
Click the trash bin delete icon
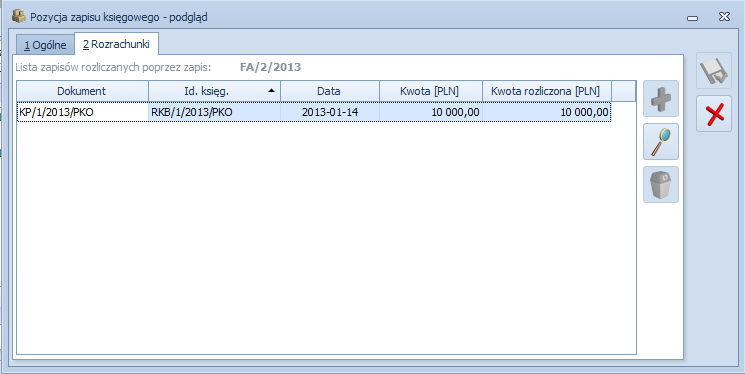660,184
